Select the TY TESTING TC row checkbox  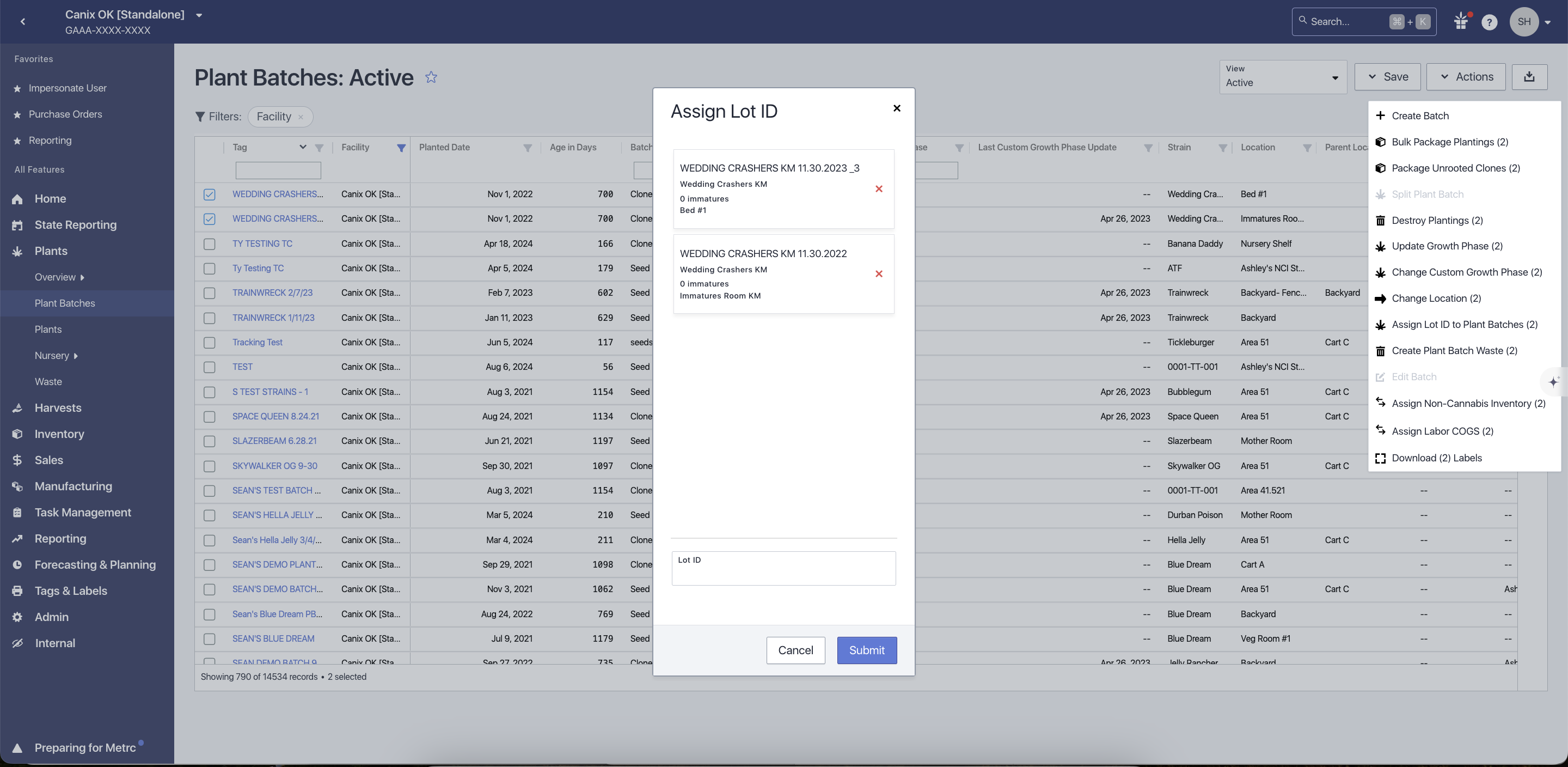(210, 244)
